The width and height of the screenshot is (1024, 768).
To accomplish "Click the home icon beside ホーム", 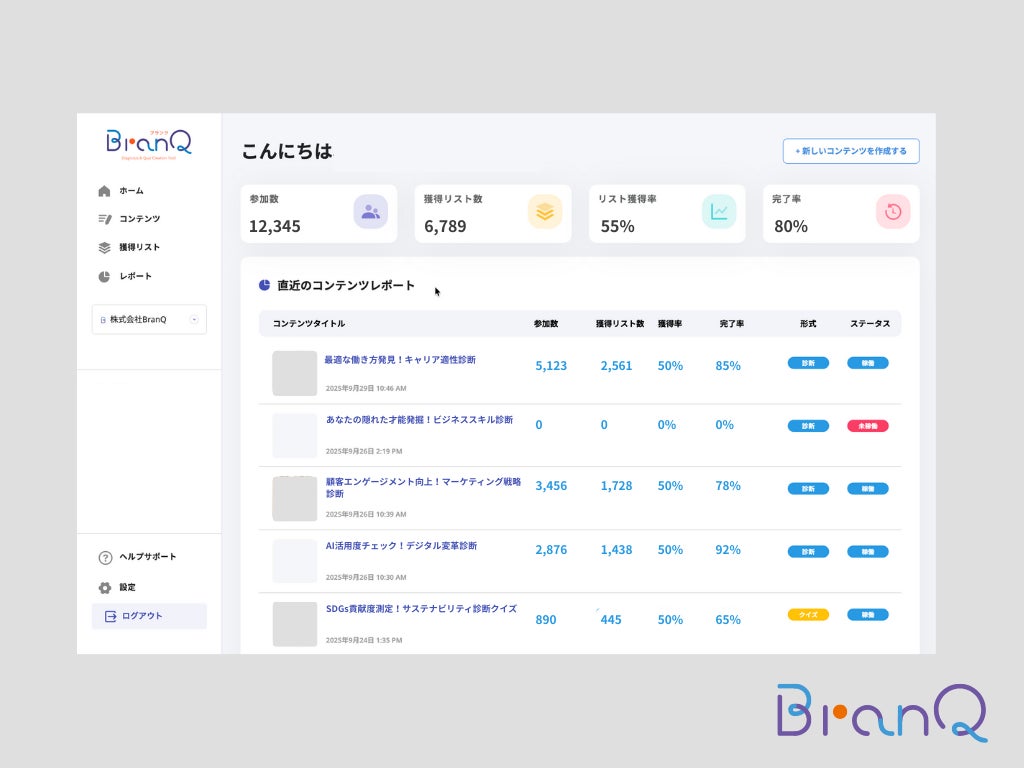I will (x=104, y=191).
